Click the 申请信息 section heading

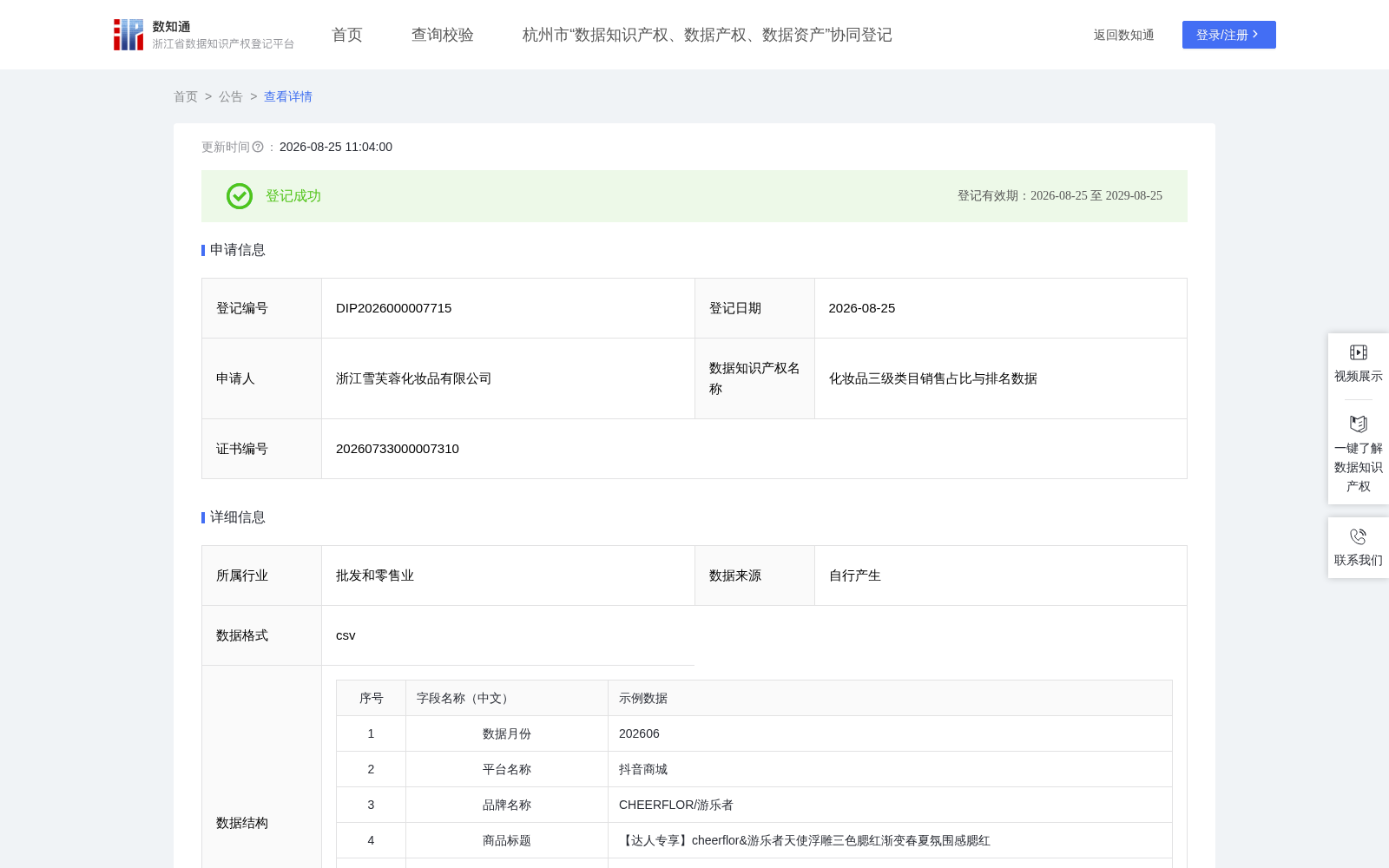238,250
